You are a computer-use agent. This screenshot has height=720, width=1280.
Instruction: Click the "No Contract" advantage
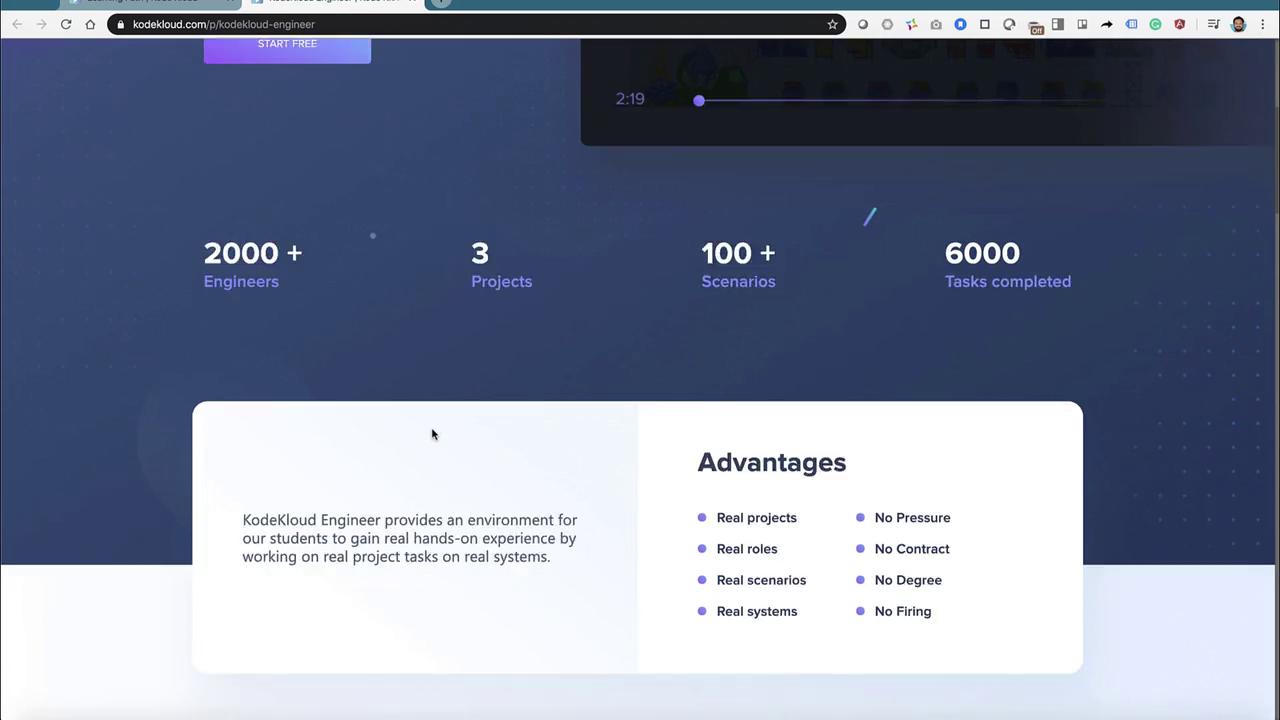[x=912, y=548]
